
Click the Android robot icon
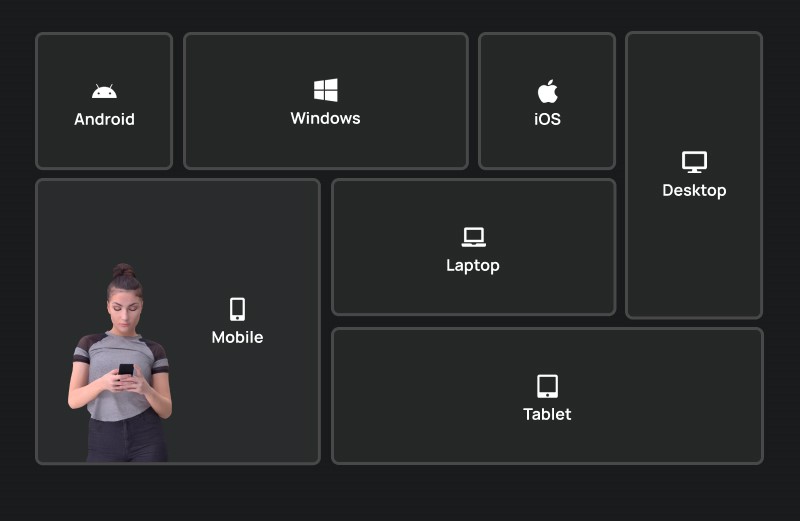pyautogui.click(x=104, y=91)
